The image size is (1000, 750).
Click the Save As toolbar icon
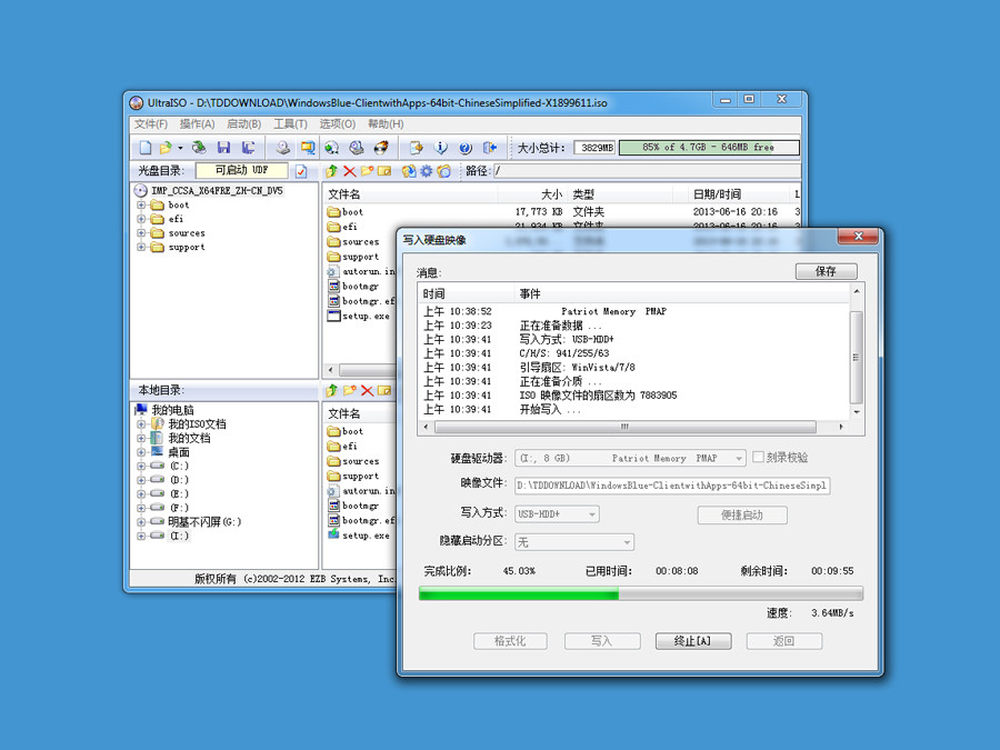pyautogui.click(x=248, y=148)
